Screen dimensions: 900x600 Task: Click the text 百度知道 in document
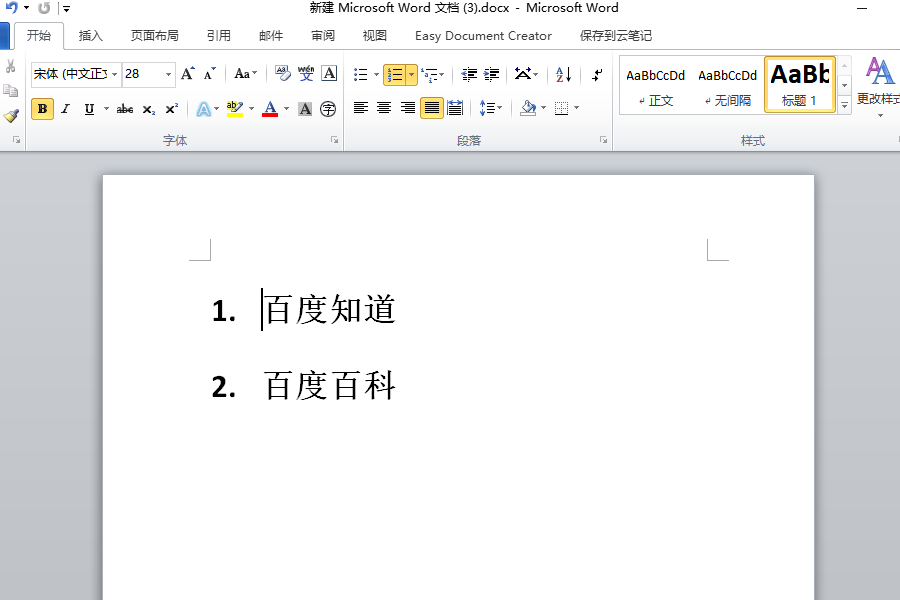[x=330, y=309]
